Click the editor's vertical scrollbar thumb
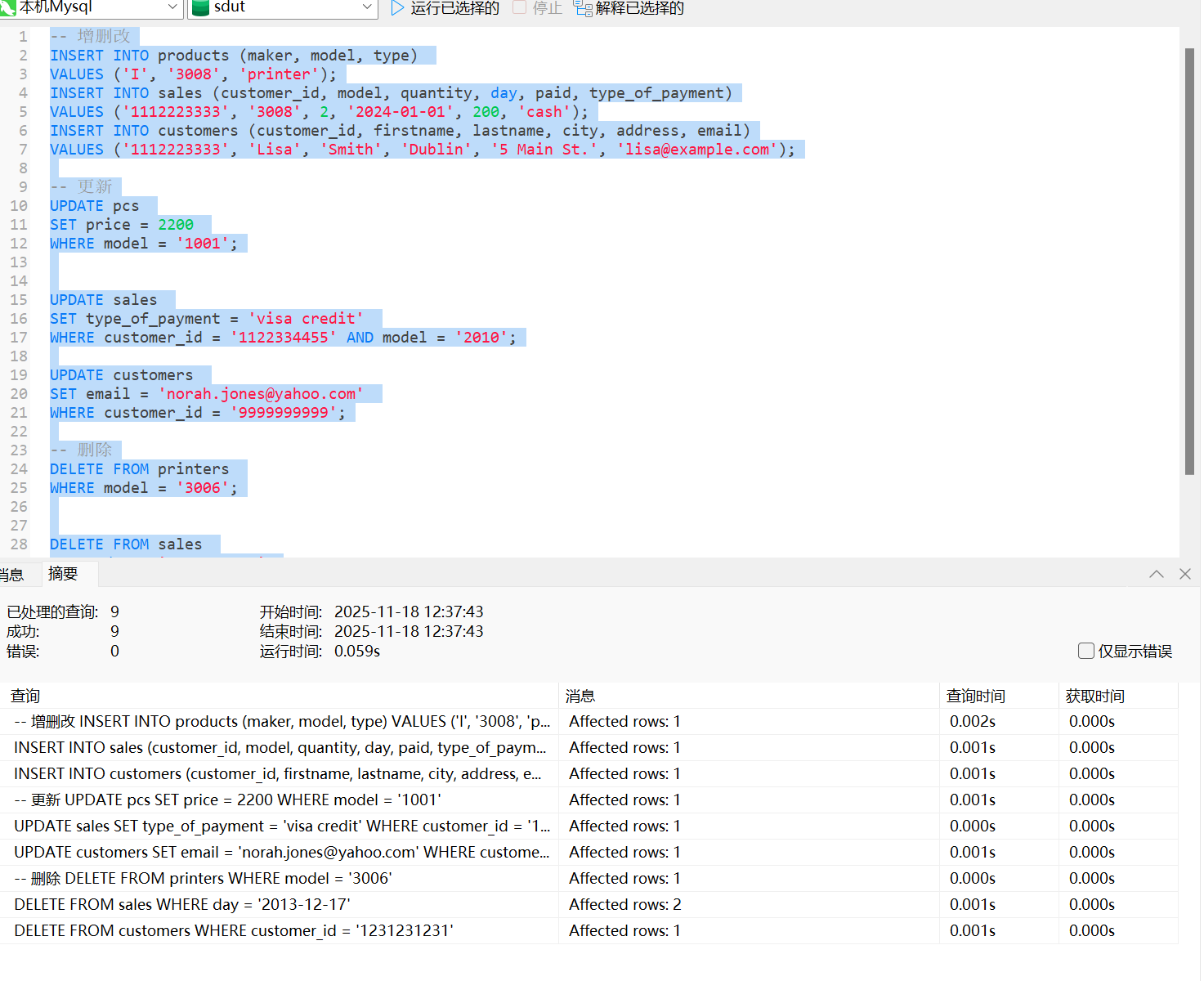1204x981 pixels. [1189, 262]
